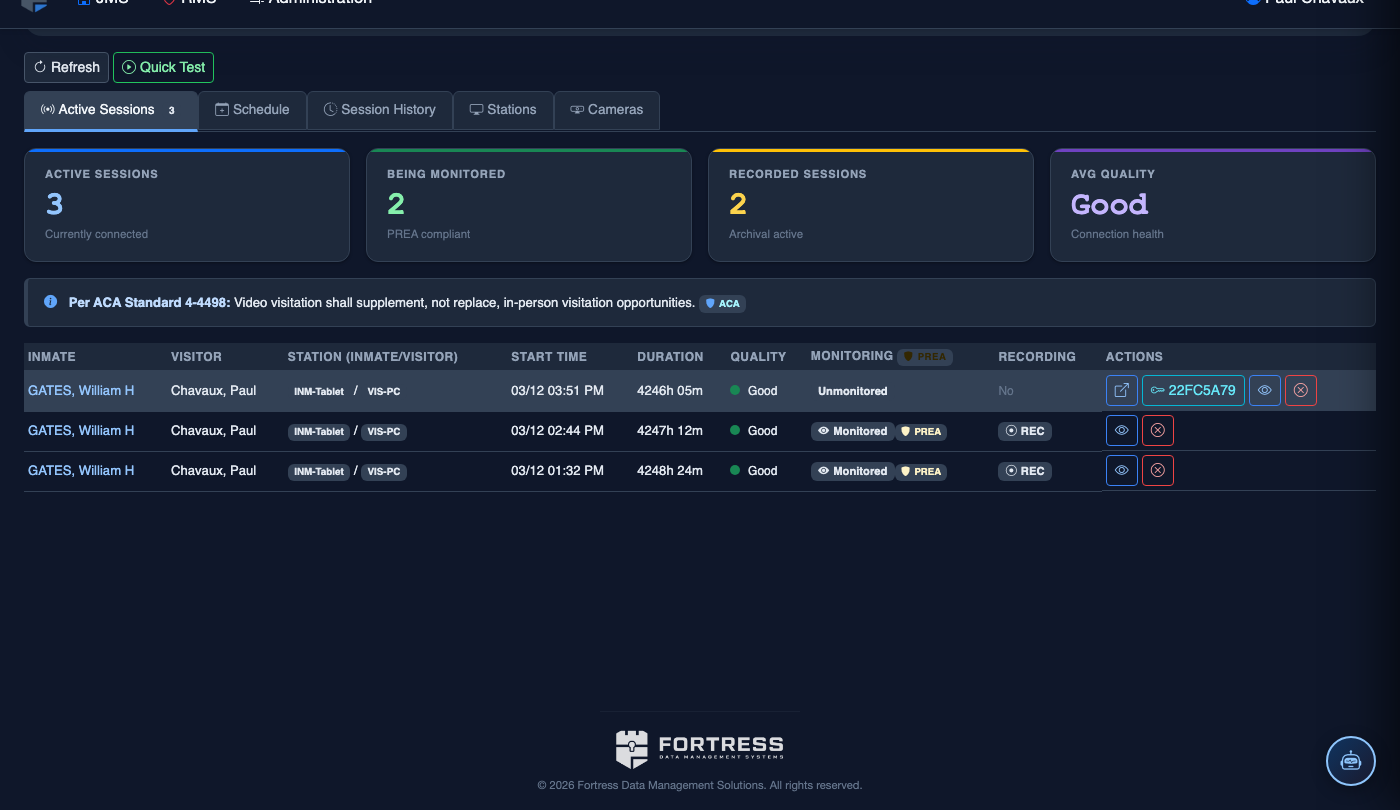
Task: End the 01:32 PM session with the red X
Action: tap(1158, 470)
